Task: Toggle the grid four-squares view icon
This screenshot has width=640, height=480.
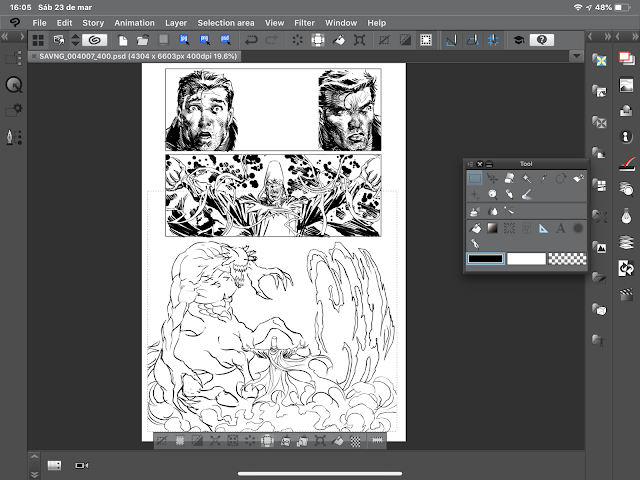Action: pos(38,40)
